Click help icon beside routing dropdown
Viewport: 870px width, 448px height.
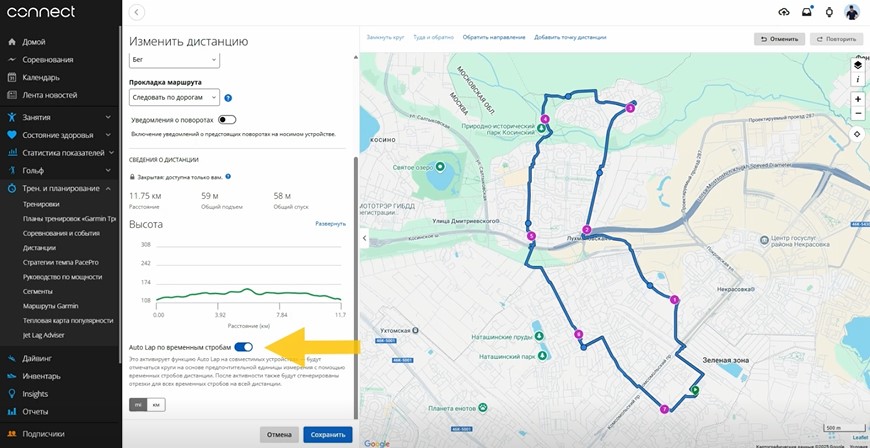pos(228,98)
